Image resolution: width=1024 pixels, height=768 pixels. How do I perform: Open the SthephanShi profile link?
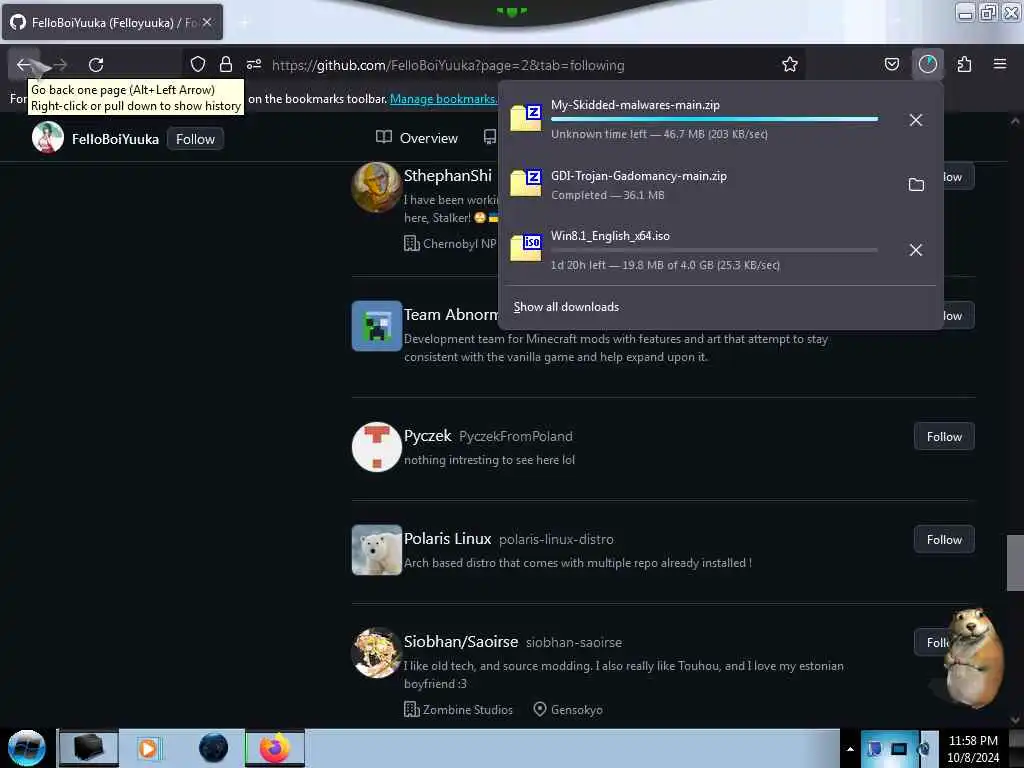click(x=448, y=176)
